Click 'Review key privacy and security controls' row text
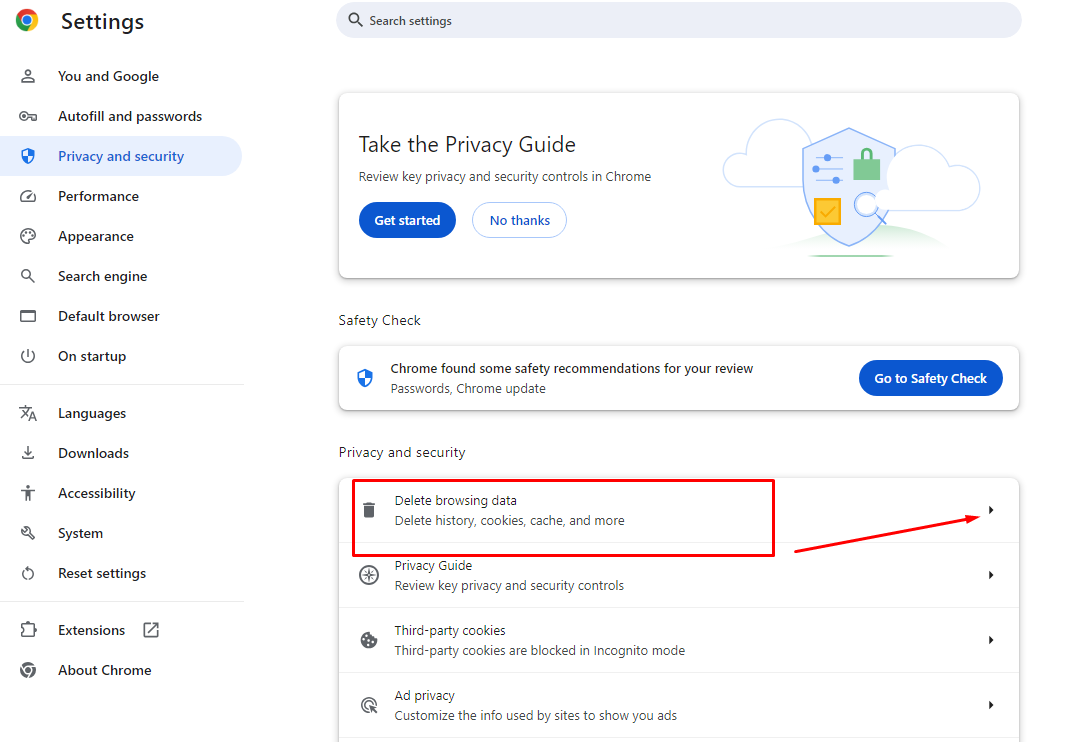This screenshot has height=742, width=1085. tap(509, 586)
